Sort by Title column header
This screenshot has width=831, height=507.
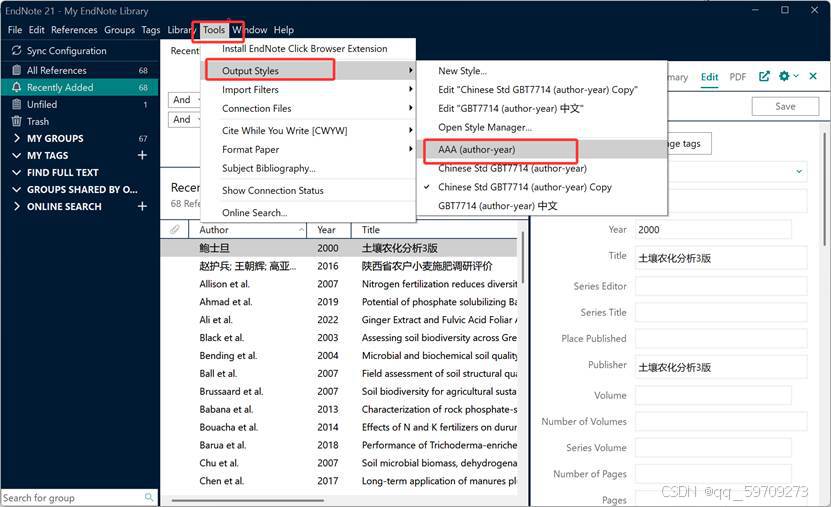point(435,229)
